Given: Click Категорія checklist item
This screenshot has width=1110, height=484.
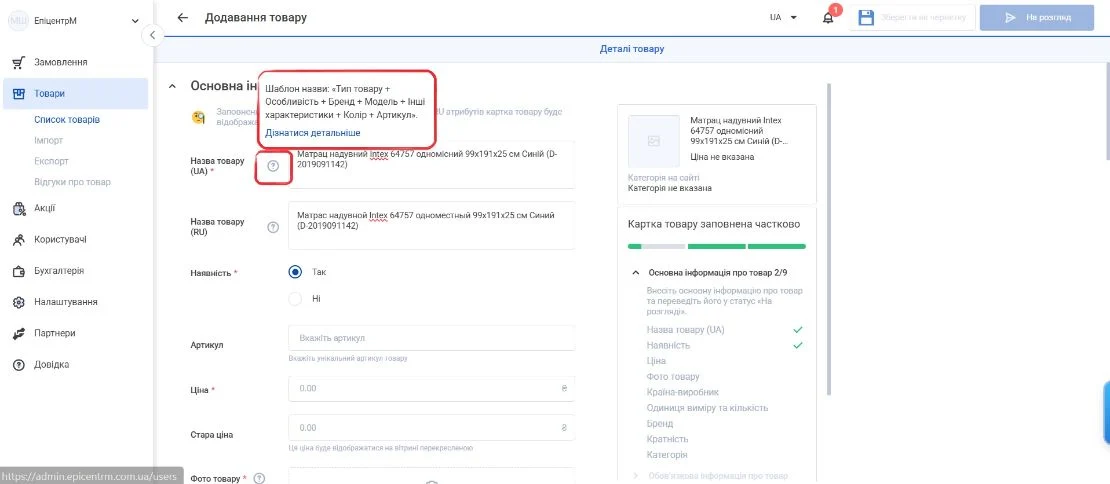Looking at the screenshot, I should pos(667,454).
